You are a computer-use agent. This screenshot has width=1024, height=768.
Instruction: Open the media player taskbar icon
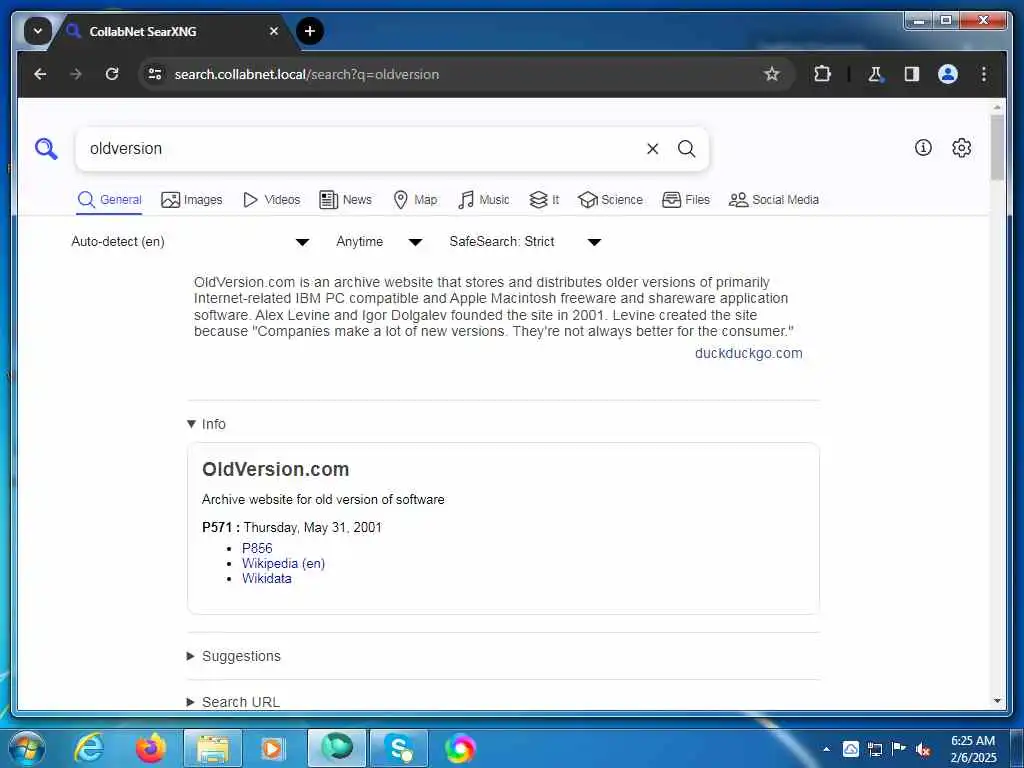[x=272, y=748]
